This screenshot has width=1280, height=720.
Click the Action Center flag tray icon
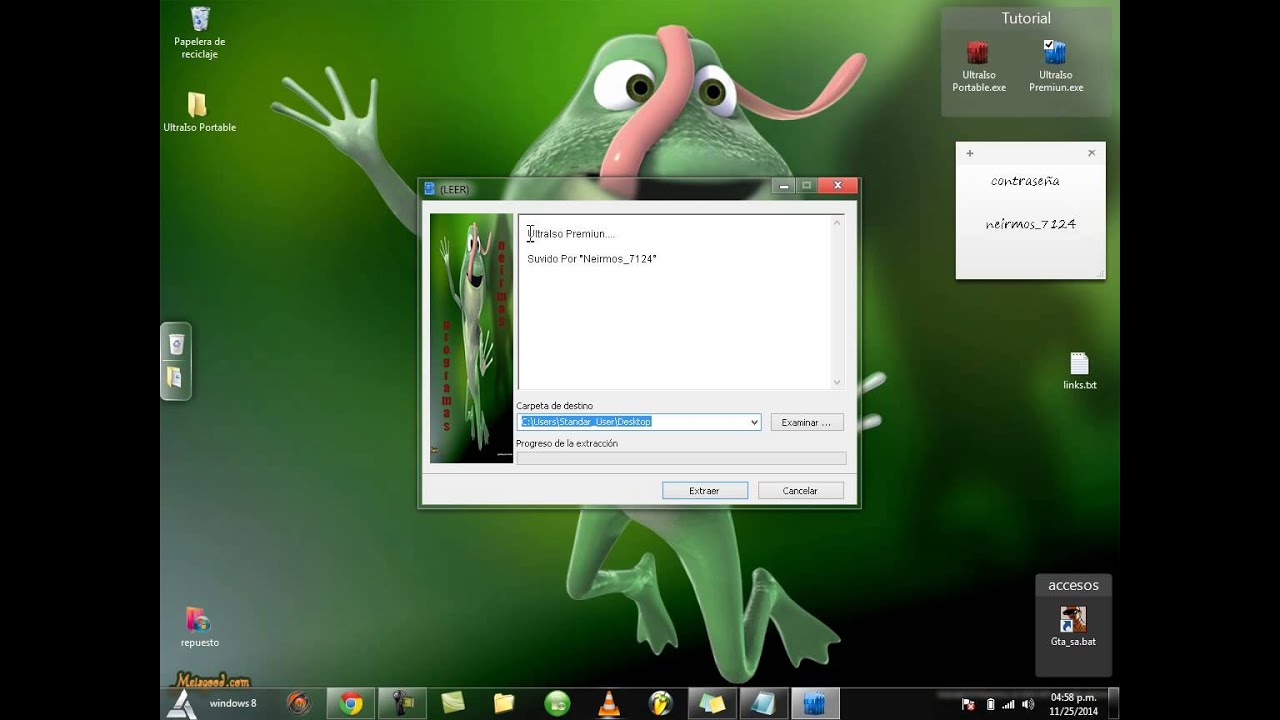[x=968, y=704]
